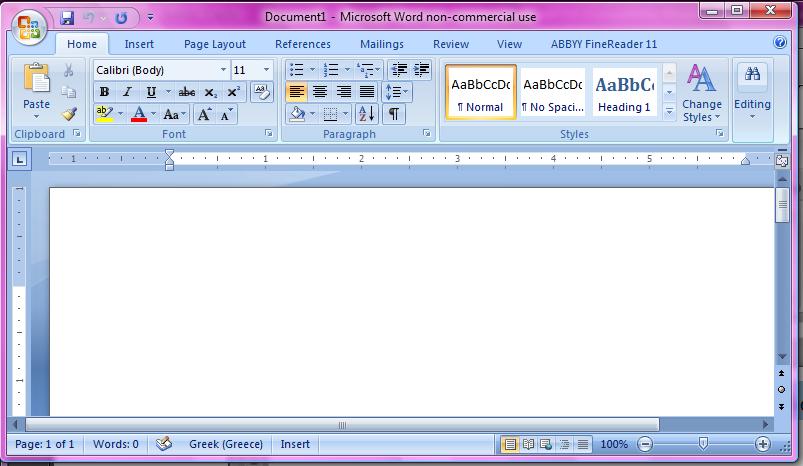Toggle Align Text Left
The width and height of the screenshot is (803, 466).
(x=297, y=92)
